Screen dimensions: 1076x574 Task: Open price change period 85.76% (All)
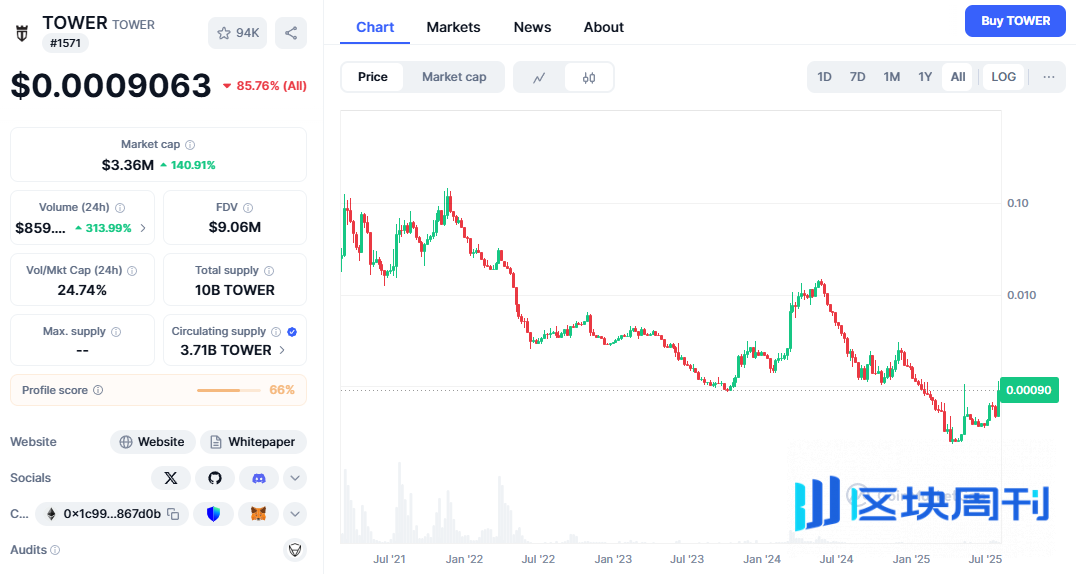click(265, 86)
